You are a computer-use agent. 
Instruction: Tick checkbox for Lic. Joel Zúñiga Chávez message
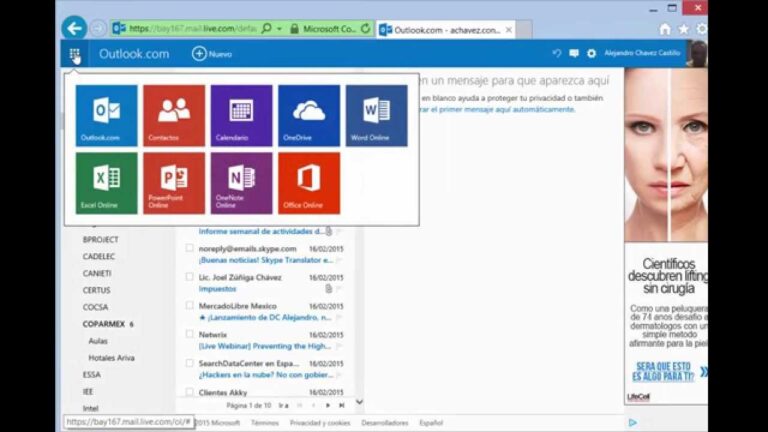(x=189, y=277)
